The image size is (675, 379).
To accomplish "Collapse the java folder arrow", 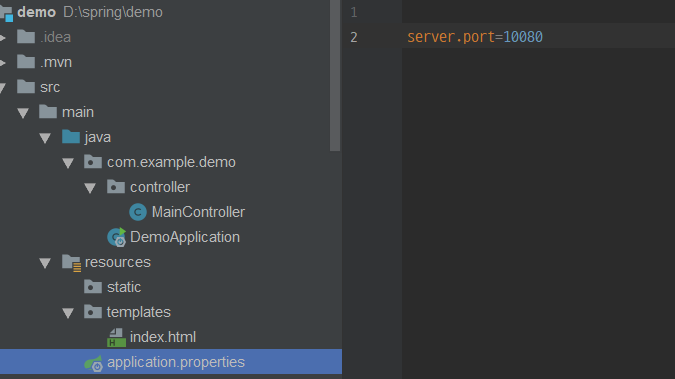I will [x=45, y=138].
